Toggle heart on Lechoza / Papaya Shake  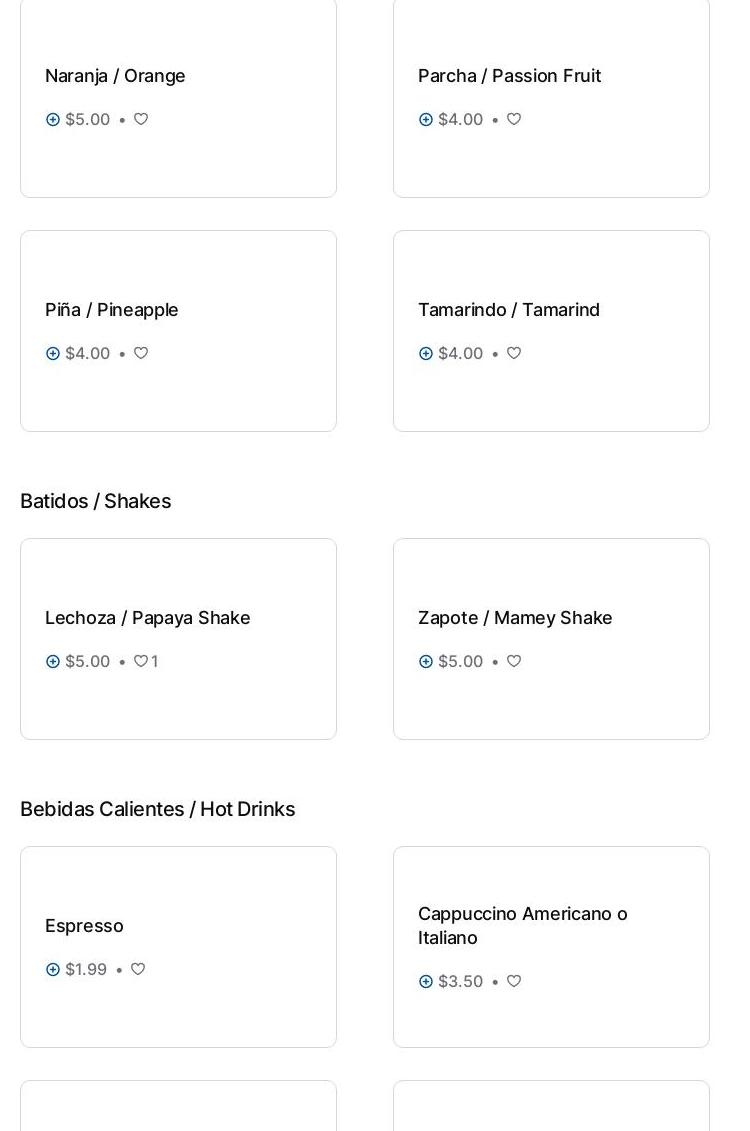pos(141,662)
